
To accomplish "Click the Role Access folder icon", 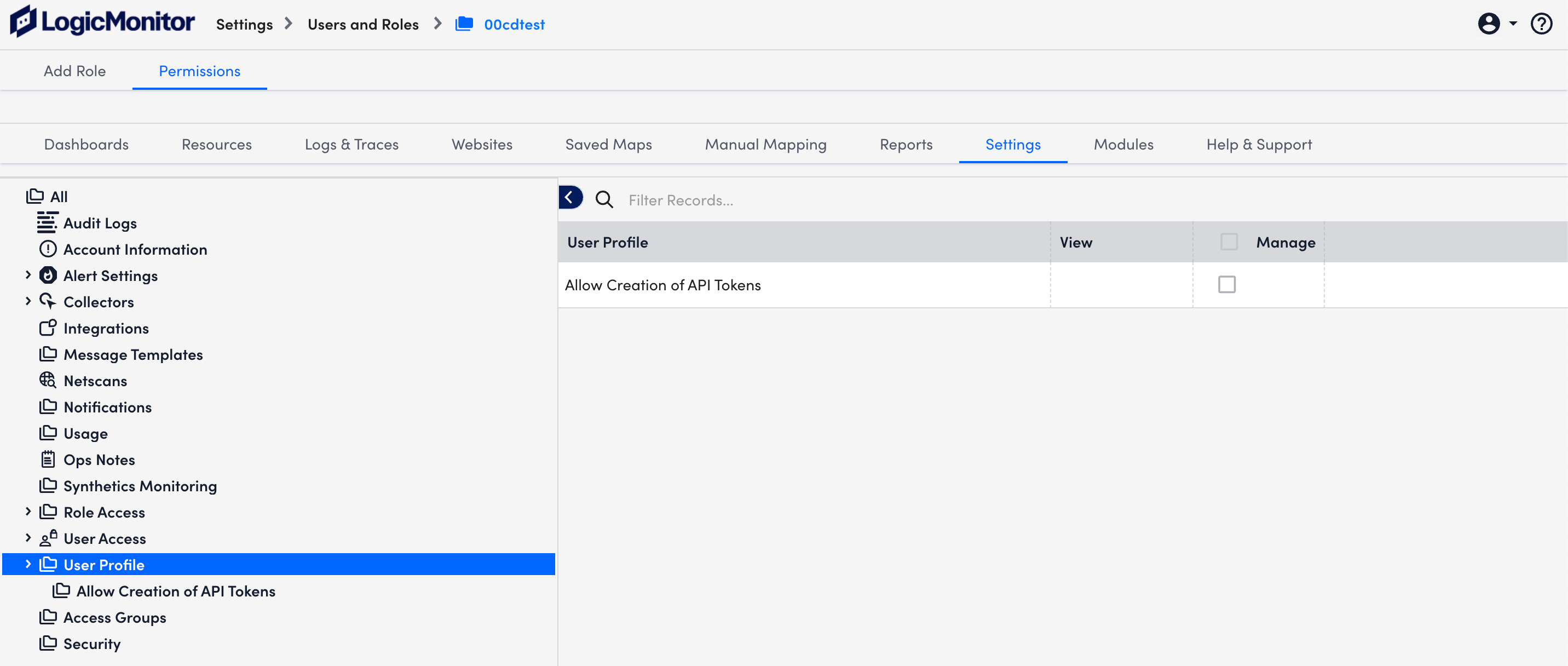I will pyautogui.click(x=48, y=511).
